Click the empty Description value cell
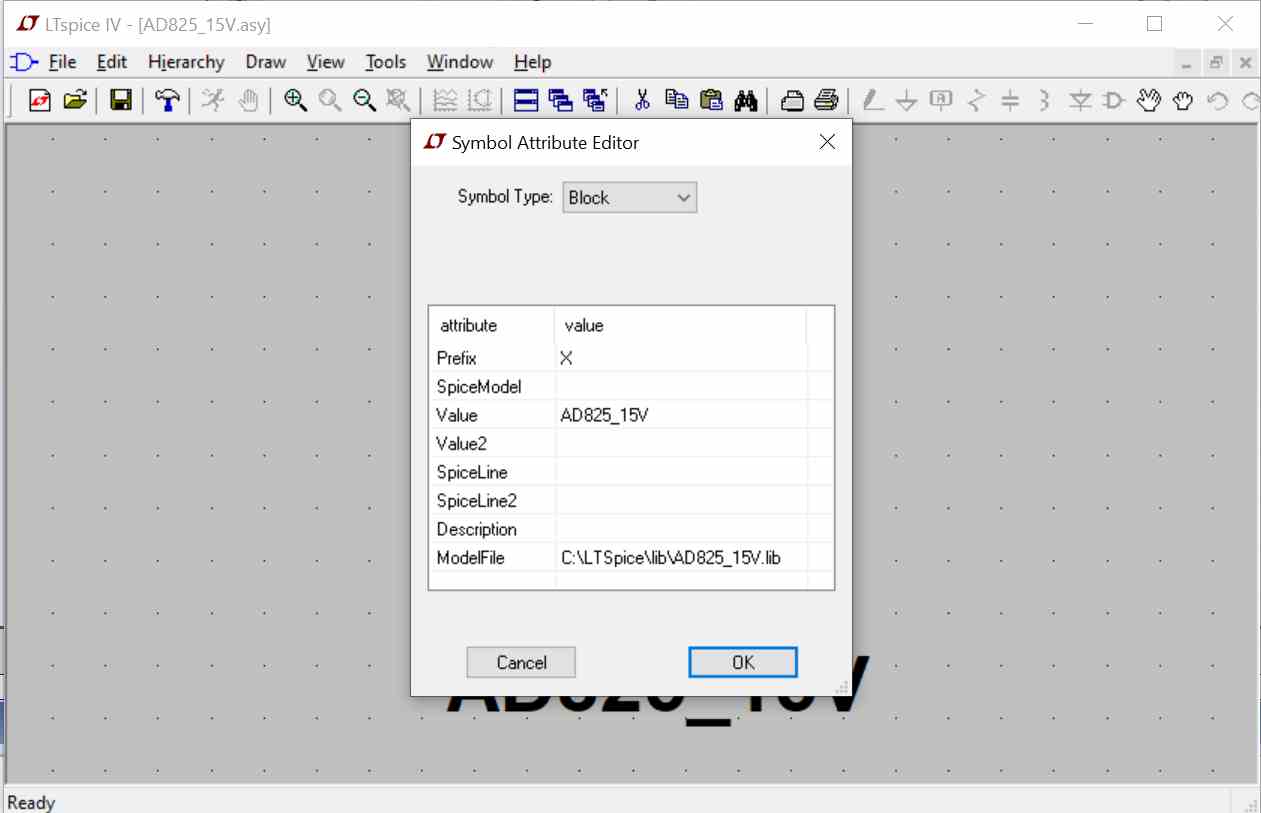This screenshot has width=1261, height=813. 681,529
